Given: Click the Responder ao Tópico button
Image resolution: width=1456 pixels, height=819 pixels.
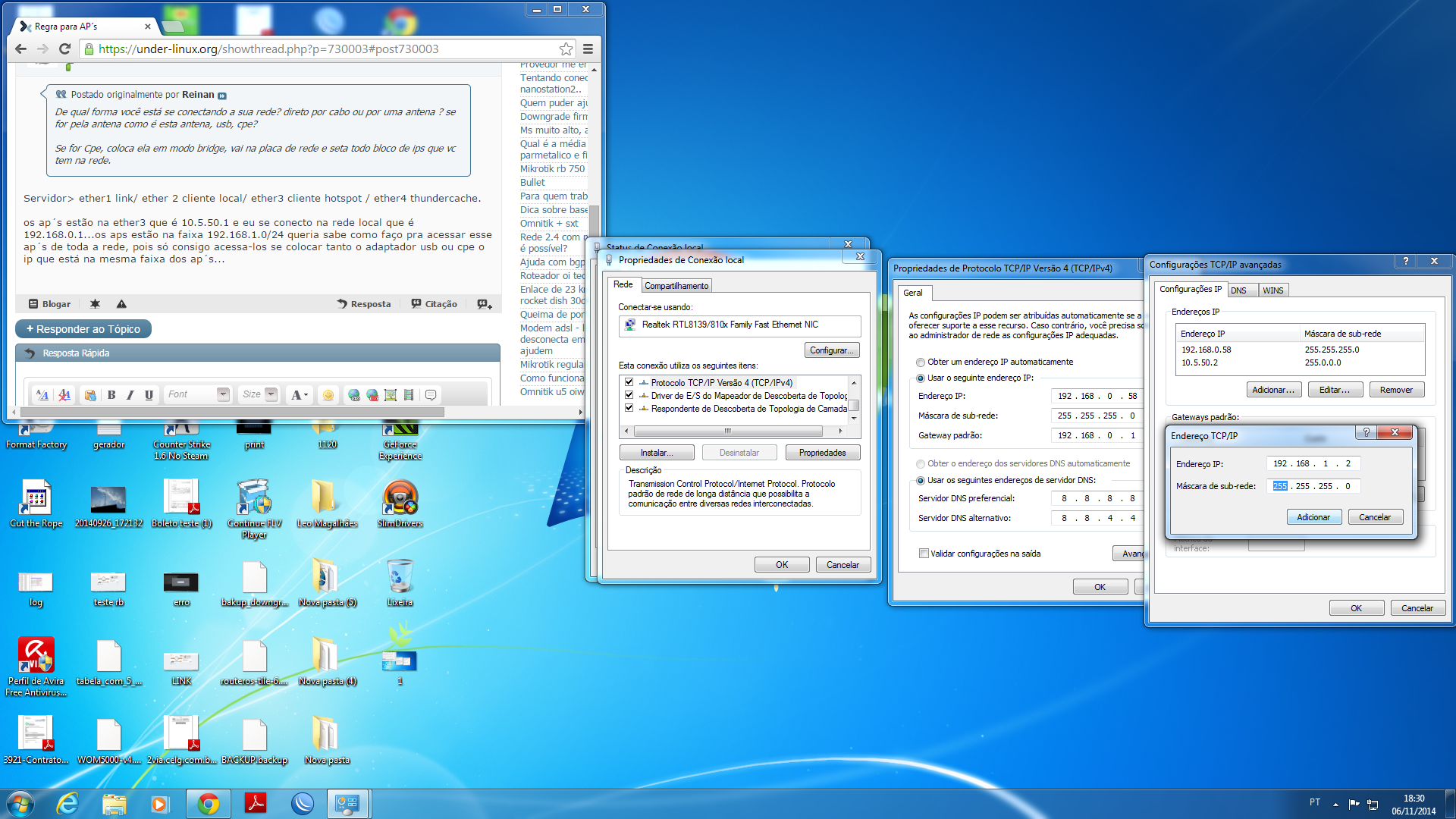Looking at the screenshot, I should 83,329.
